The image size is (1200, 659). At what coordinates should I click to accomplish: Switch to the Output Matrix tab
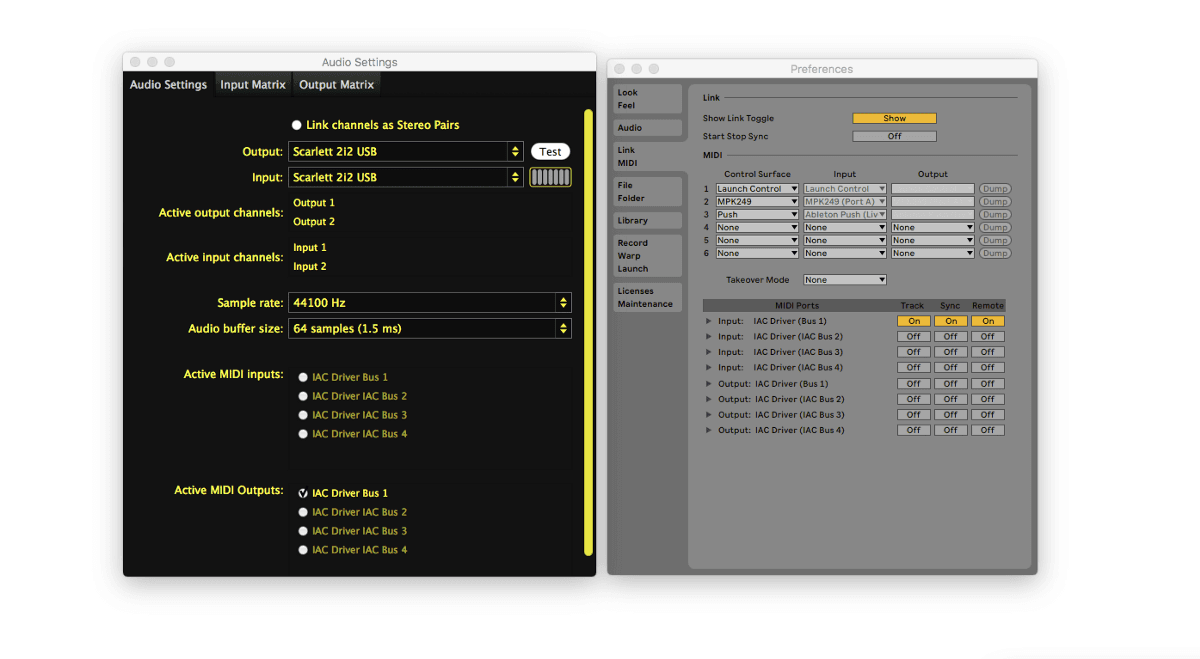pyautogui.click(x=336, y=84)
